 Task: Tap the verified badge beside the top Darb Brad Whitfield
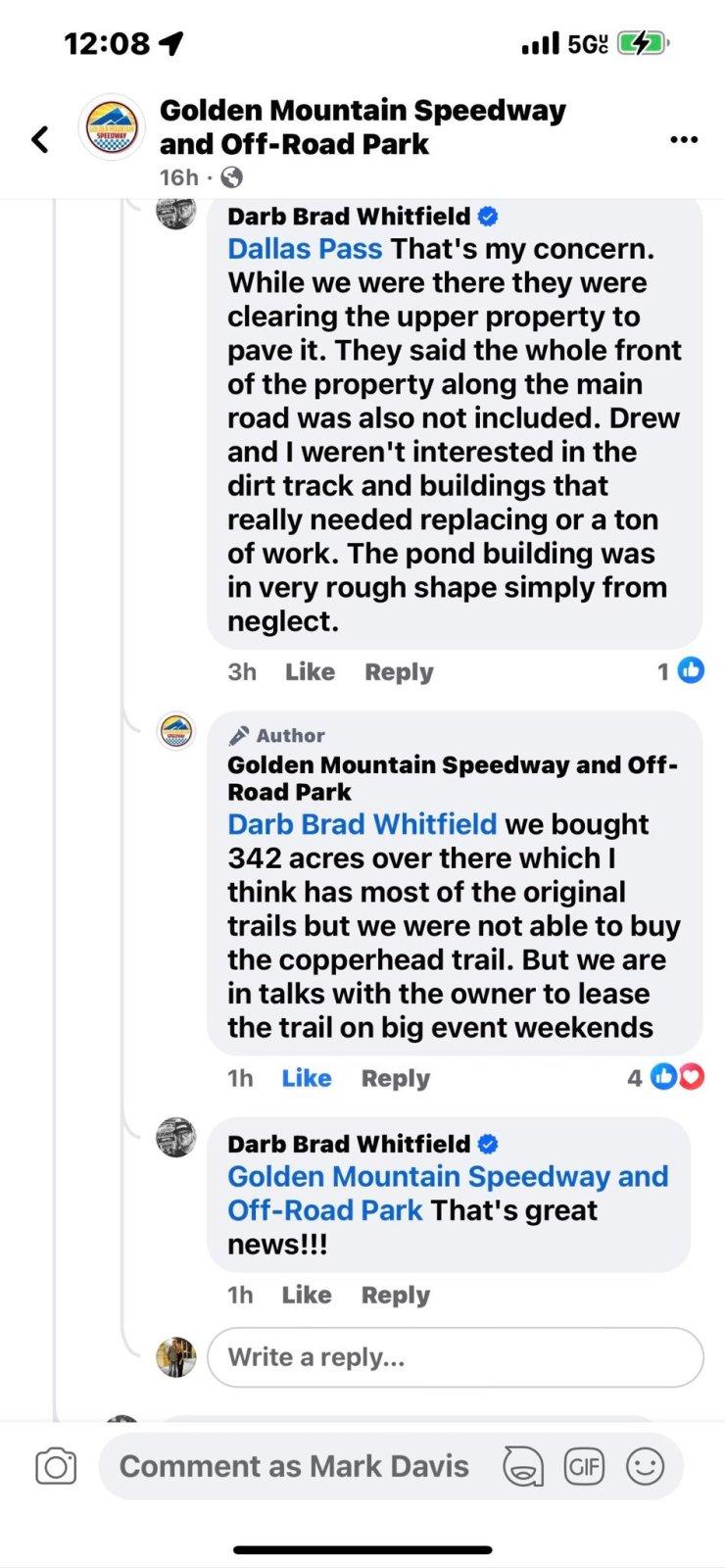coord(487,217)
